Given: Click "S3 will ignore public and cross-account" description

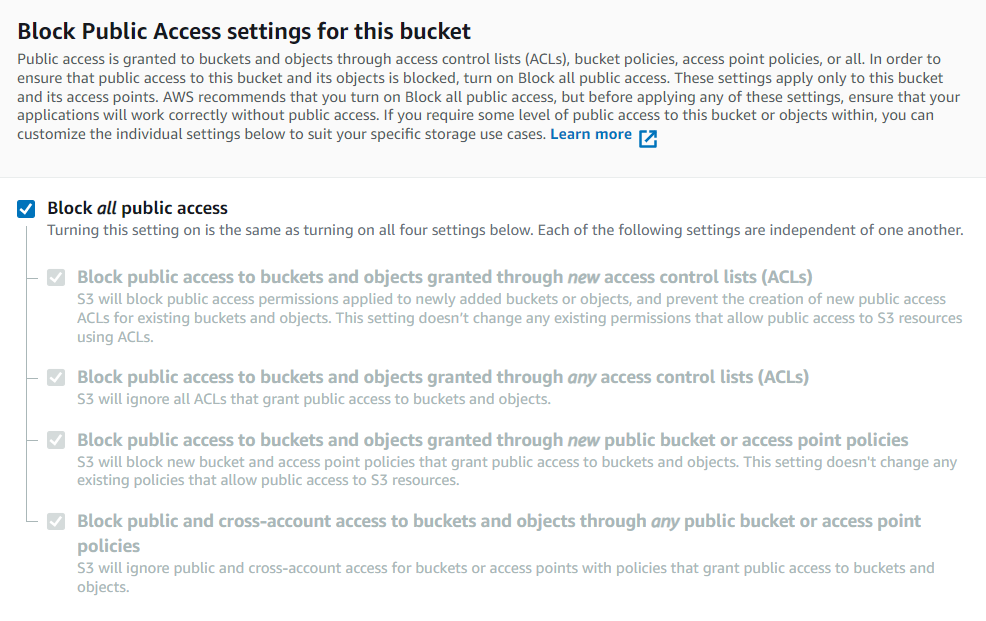Looking at the screenshot, I should click(505, 577).
